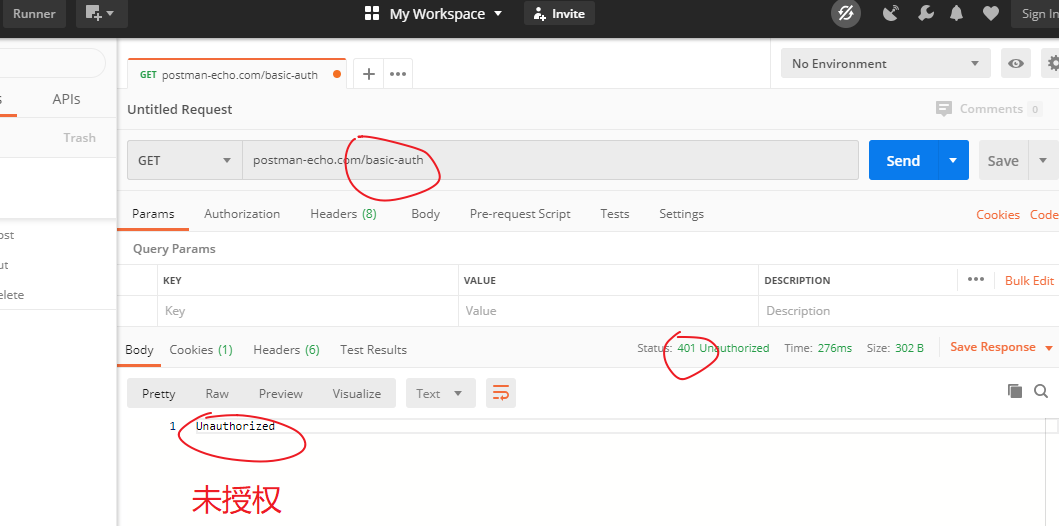Click the response Size 302 B value
Image resolution: width=1059 pixels, height=526 pixels.
(910, 348)
